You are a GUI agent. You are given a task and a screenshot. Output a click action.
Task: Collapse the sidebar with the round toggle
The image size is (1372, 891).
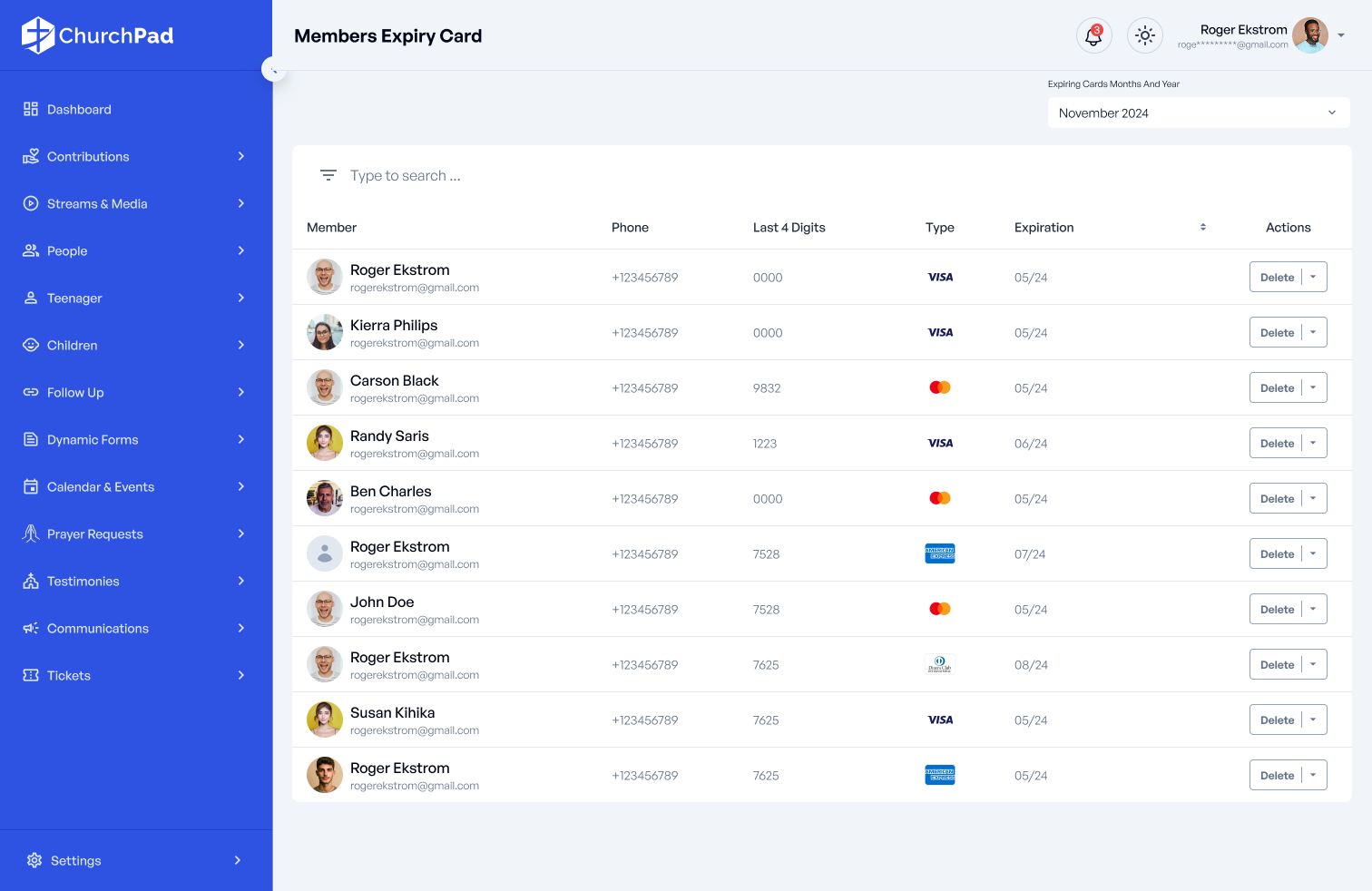[273, 69]
